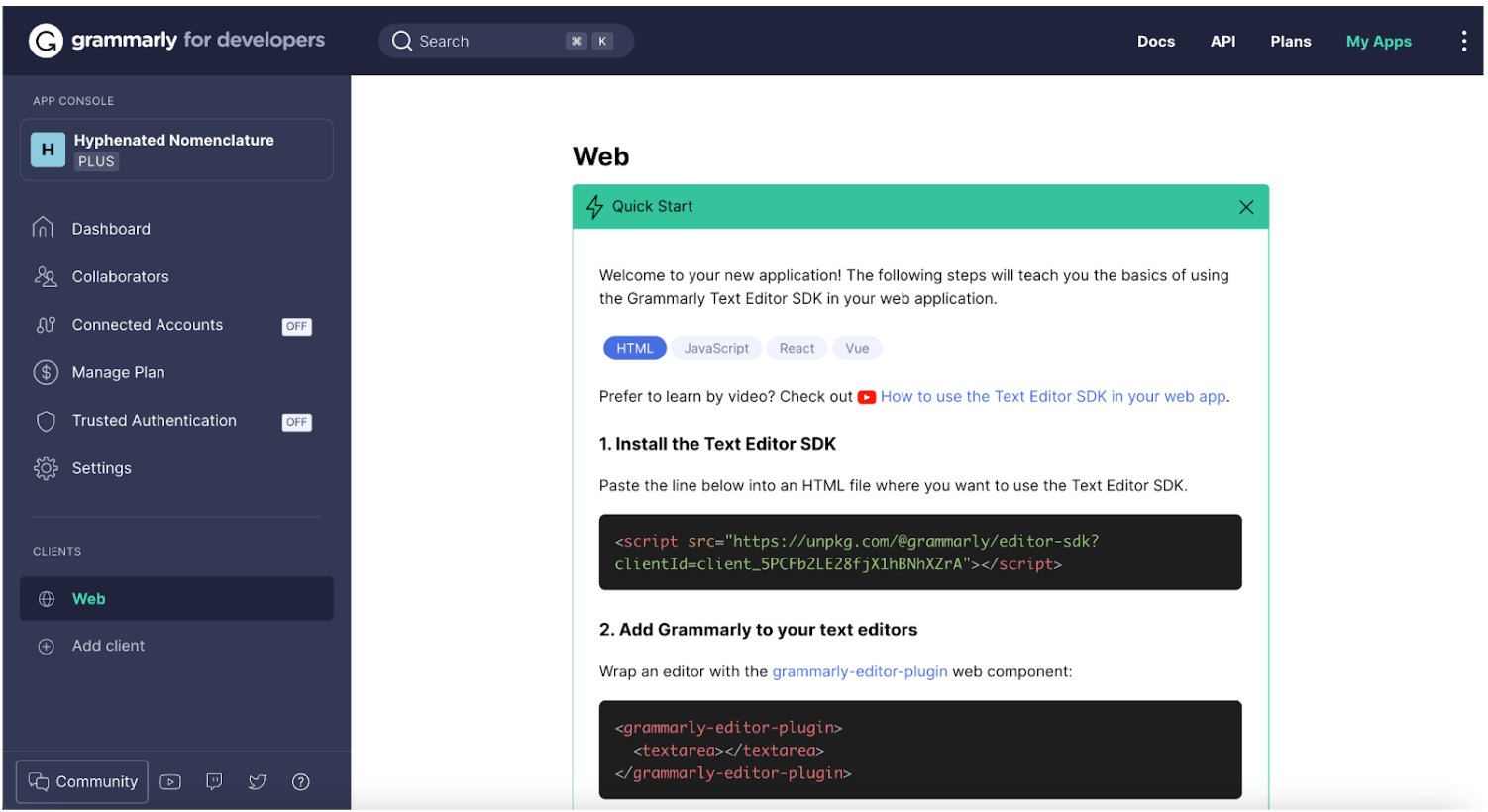Click Add client

click(x=108, y=646)
